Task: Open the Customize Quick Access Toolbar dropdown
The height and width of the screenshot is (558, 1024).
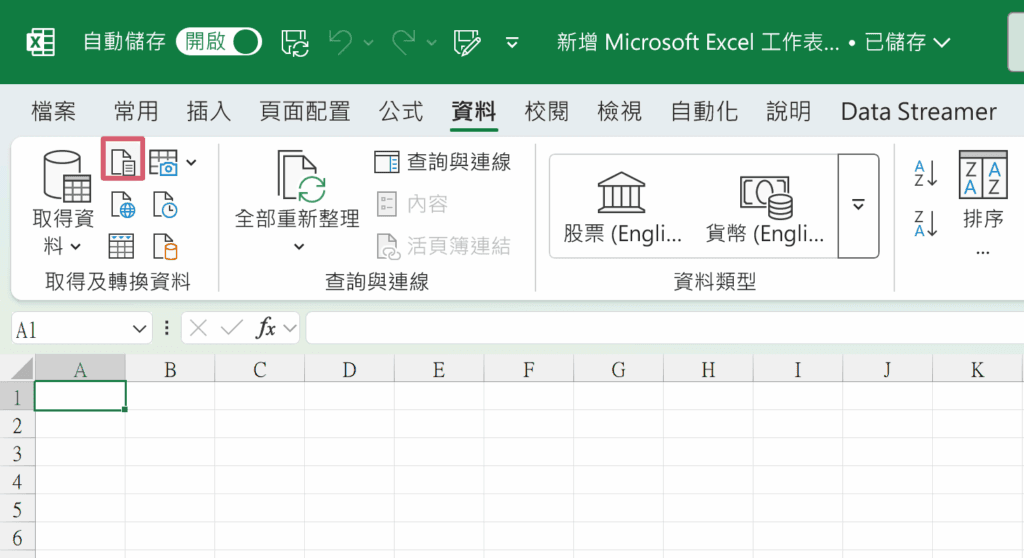Action: (x=512, y=42)
